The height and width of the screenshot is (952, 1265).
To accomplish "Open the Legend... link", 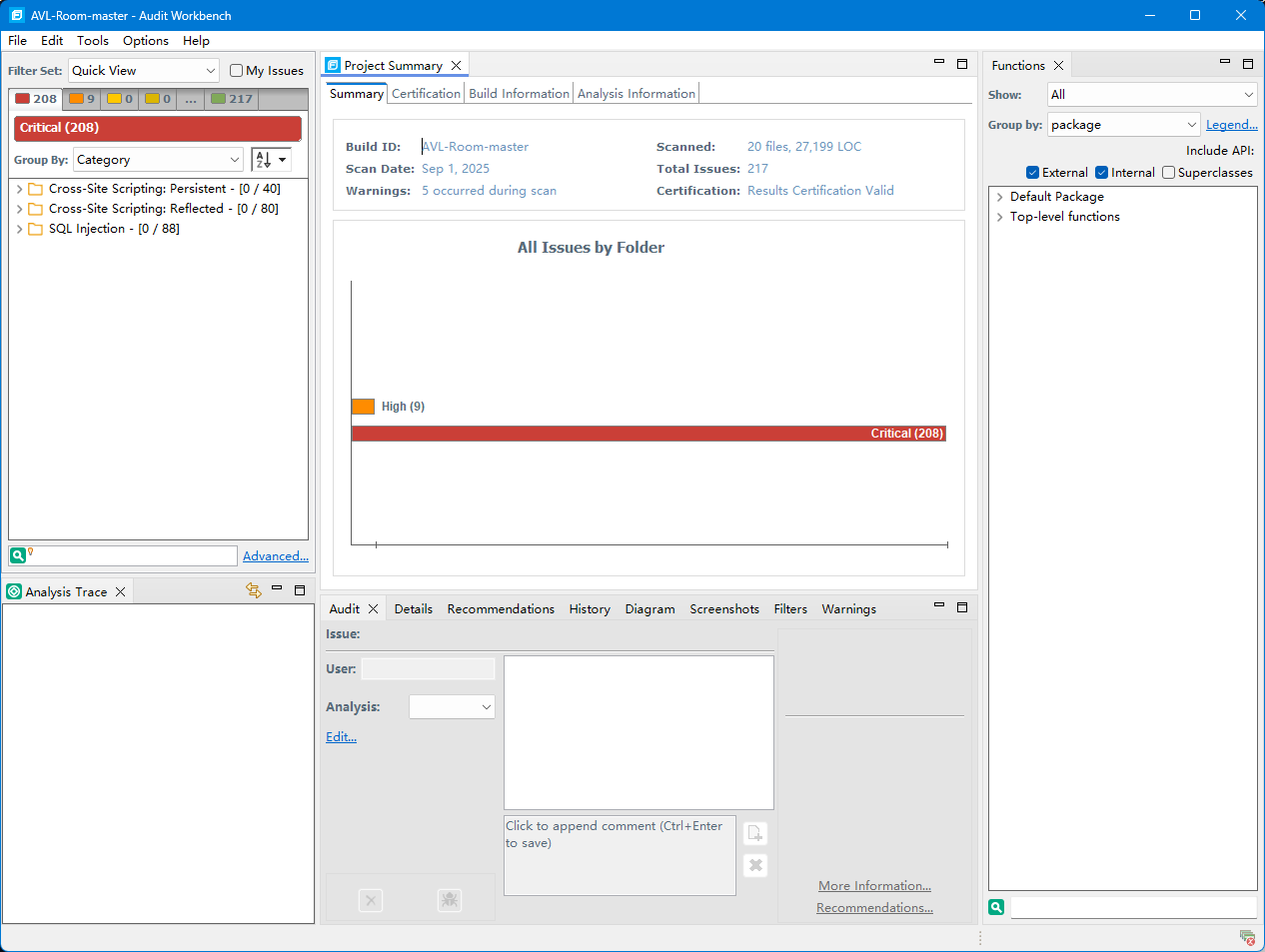I will coord(1231,125).
